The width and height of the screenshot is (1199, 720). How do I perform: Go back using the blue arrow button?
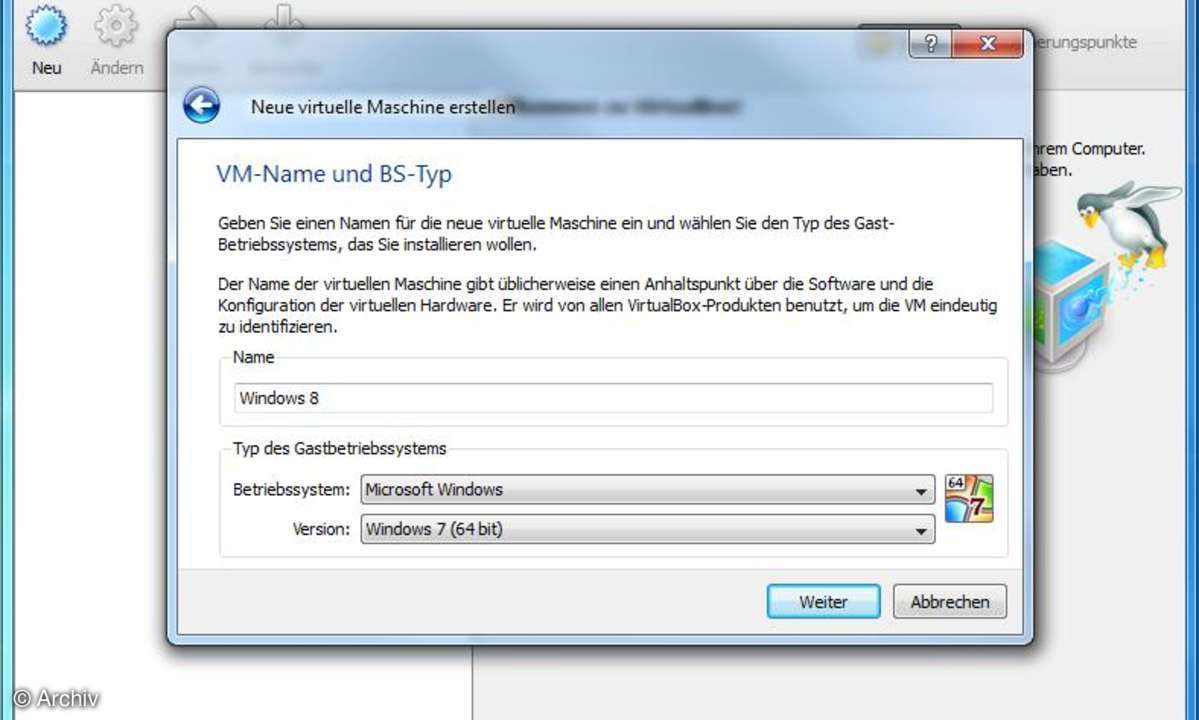point(202,105)
